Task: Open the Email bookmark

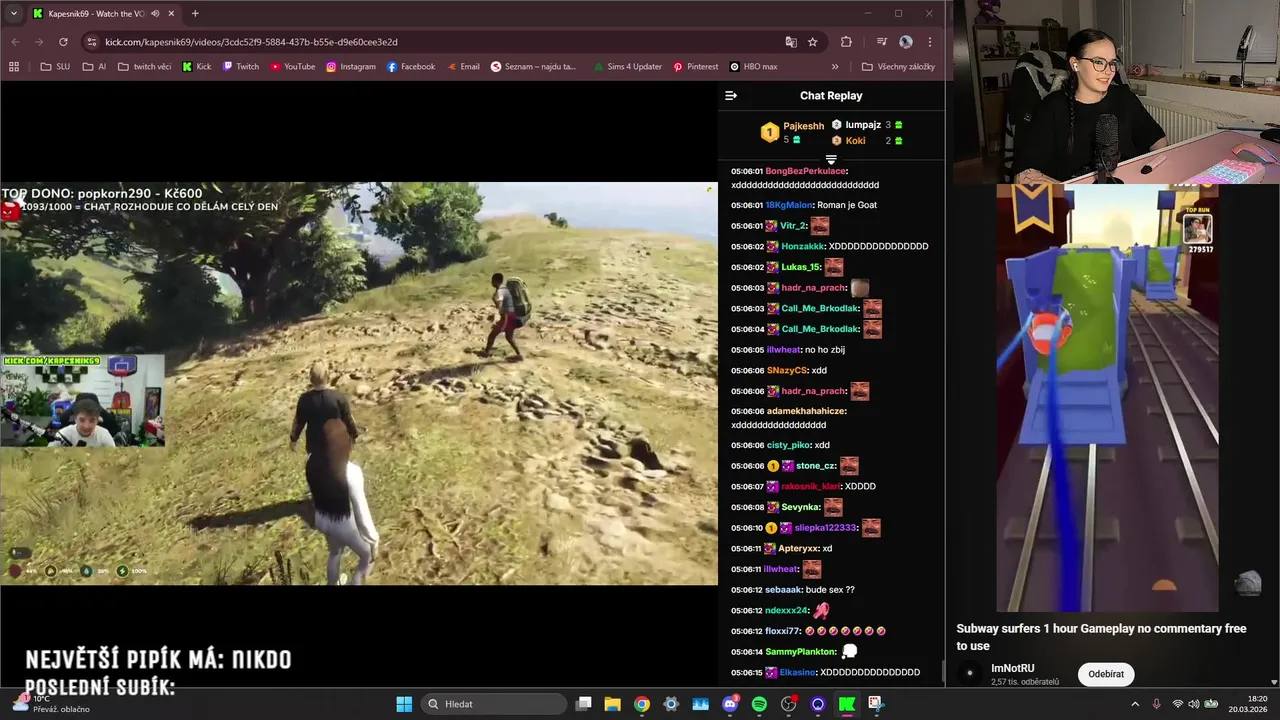Action: click(x=462, y=67)
